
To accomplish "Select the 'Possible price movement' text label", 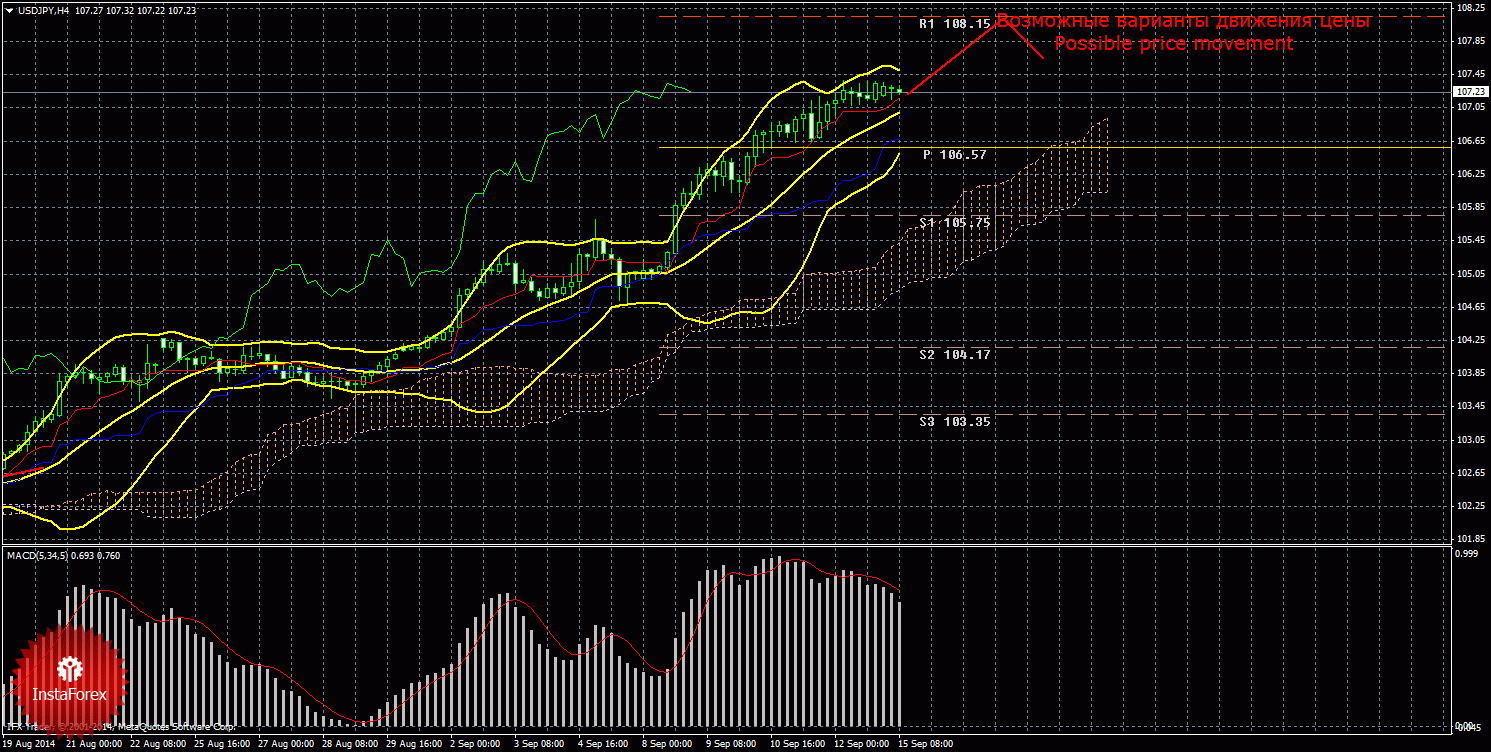I will point(1173,44).
